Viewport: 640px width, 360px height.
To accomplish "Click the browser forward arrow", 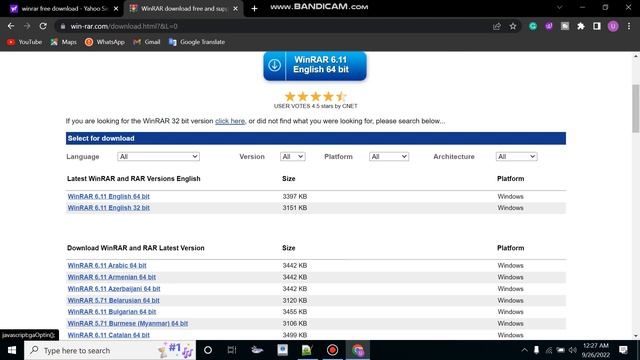I will tap(27, 26).
